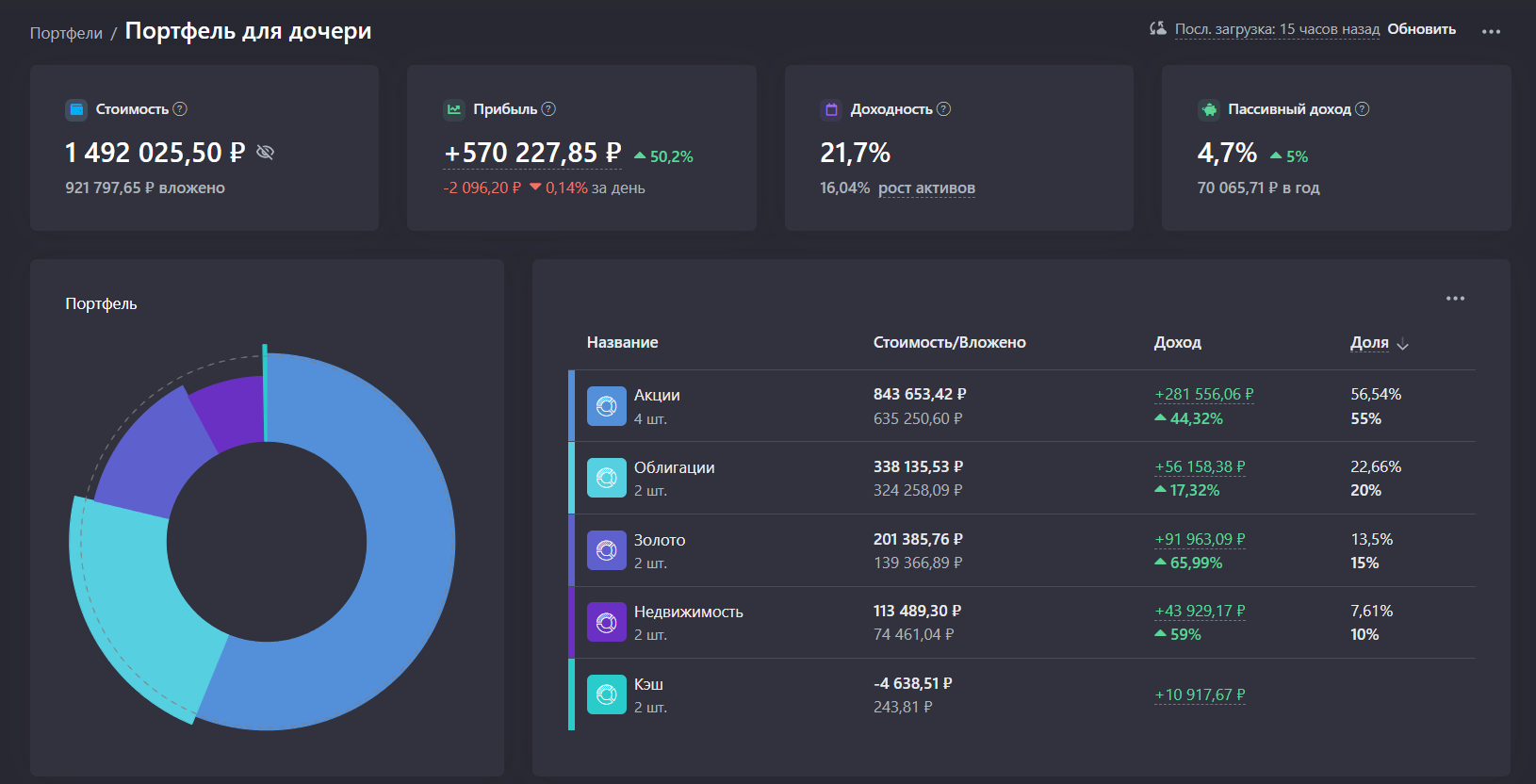Screen dimensions: 1536x784
Task: Click the +91 963,09 ₽ income value
Action: coord(1200,539)
